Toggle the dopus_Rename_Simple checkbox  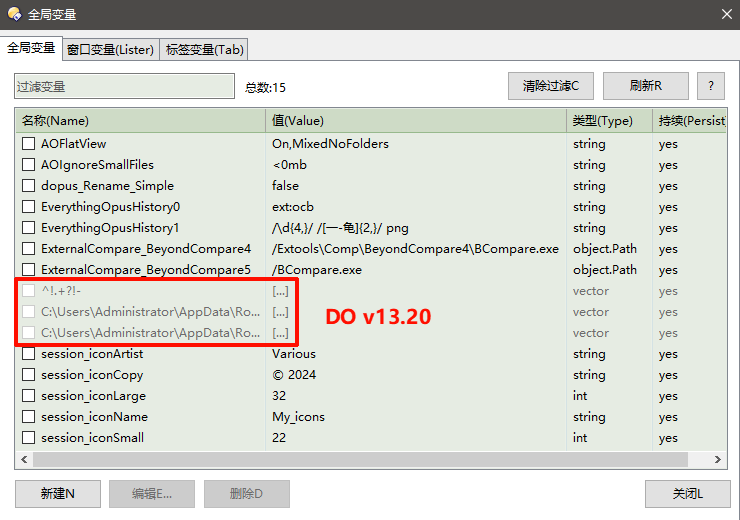28,186
